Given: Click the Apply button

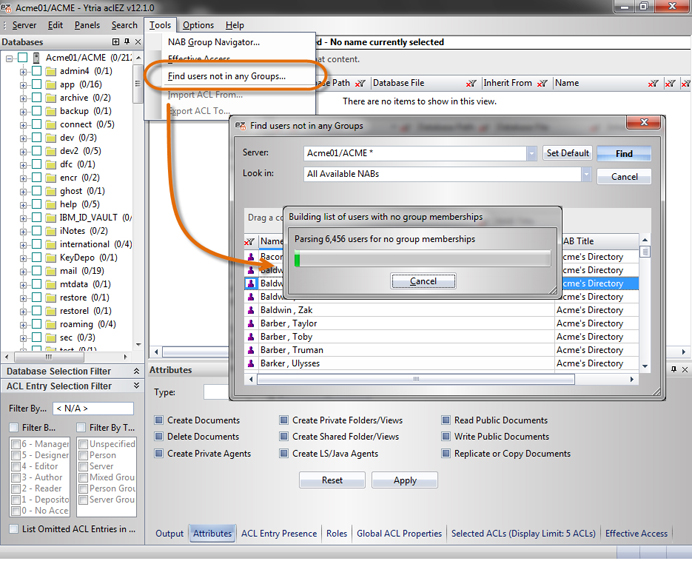Looking at the screenshot, I should 405,480.
